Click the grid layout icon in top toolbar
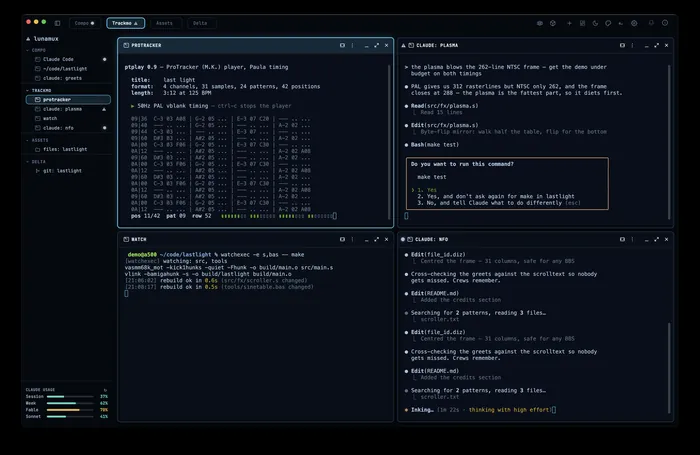The height and width of the screenshot is (455, 700). (x=582, y=23)
